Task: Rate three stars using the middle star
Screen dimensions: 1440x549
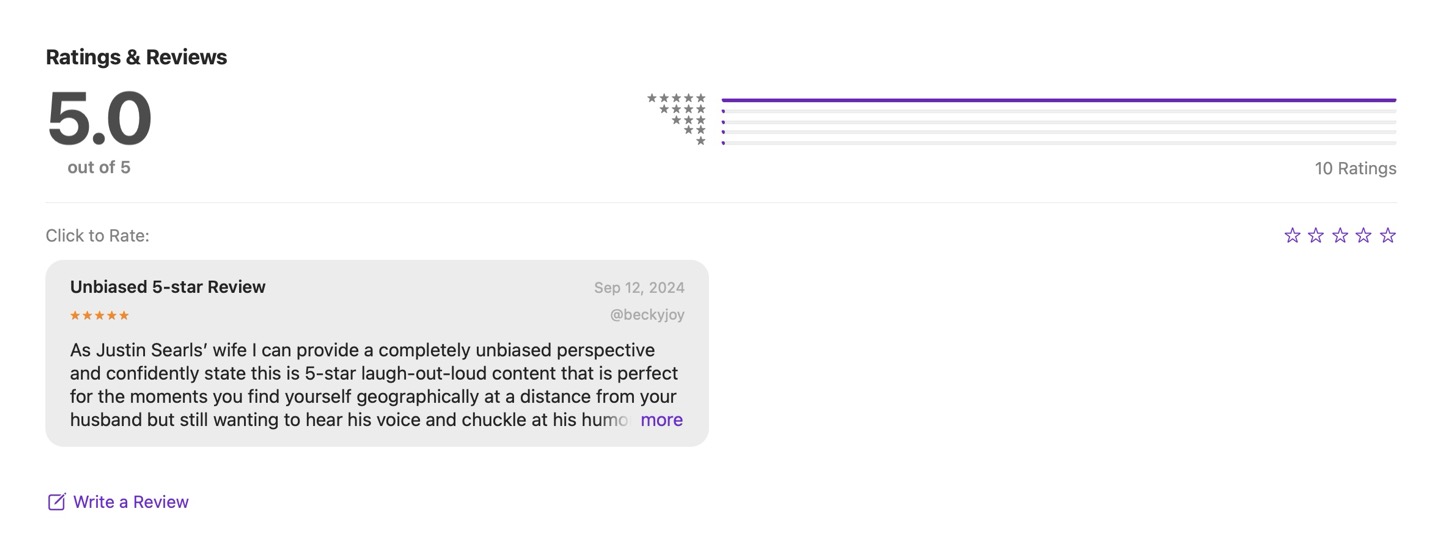Action: tap(1340, 236)
